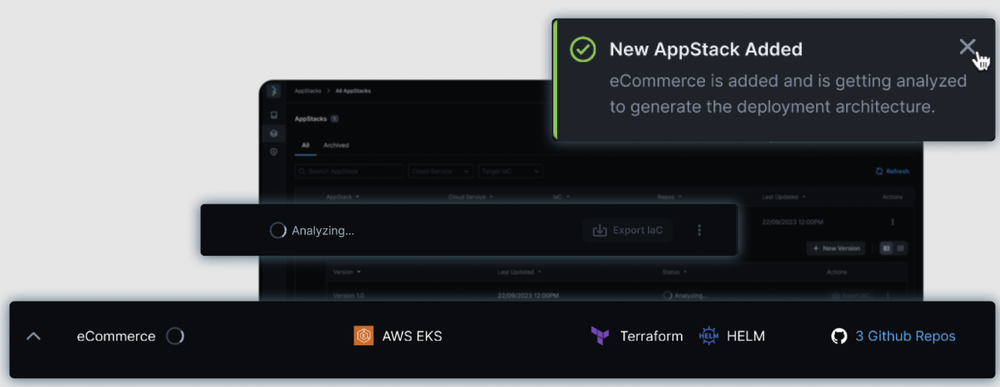Open the Cloud Service filter dropdown
This screenshot has height=387, width=1000.
[441, 171]
